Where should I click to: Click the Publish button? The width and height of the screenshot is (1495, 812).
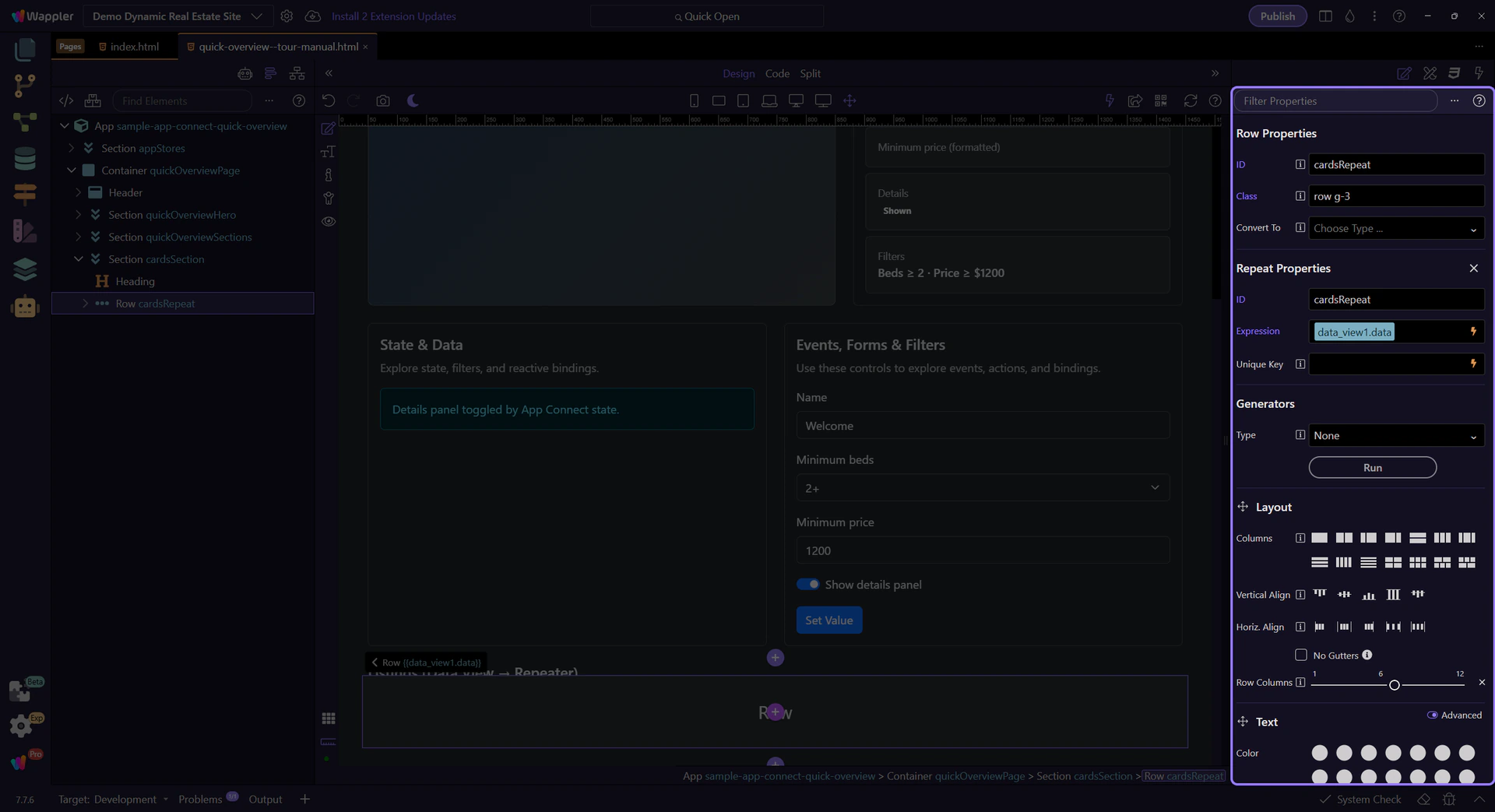[1277, 16]
